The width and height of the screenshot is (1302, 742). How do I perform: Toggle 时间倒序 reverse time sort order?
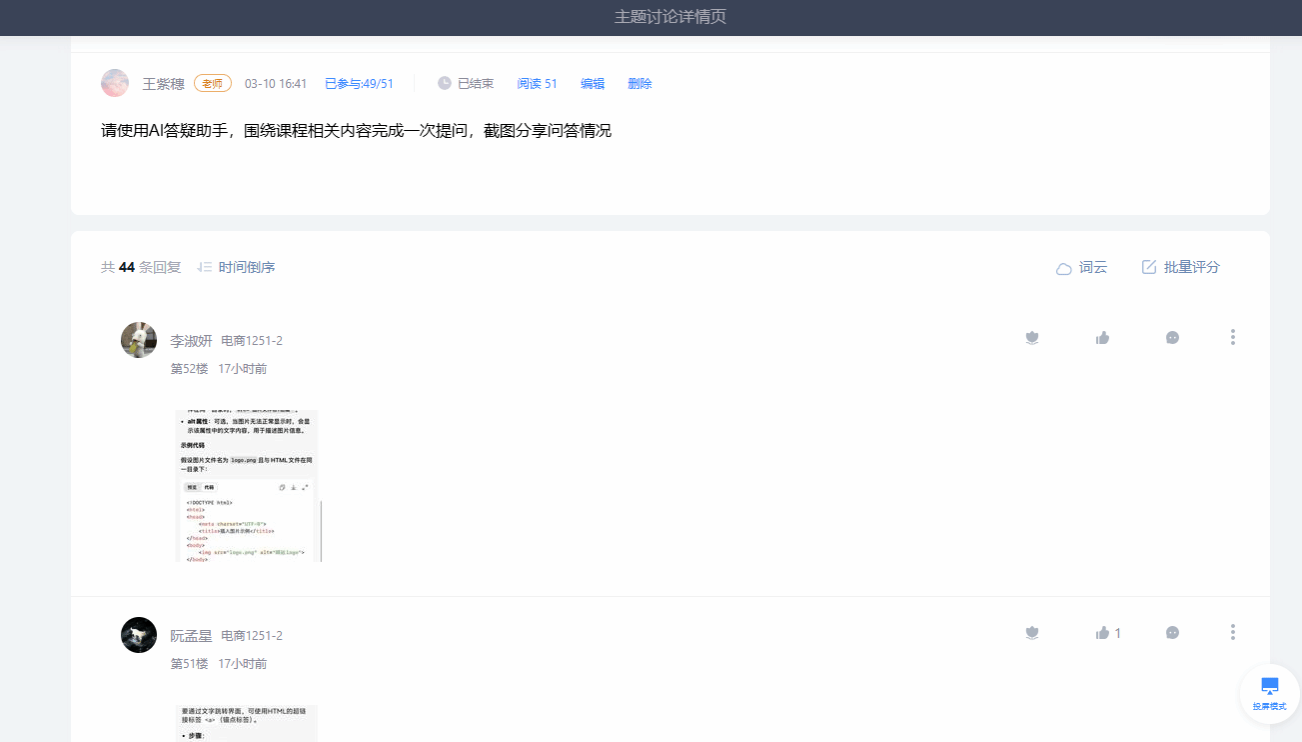coord(236,268)
